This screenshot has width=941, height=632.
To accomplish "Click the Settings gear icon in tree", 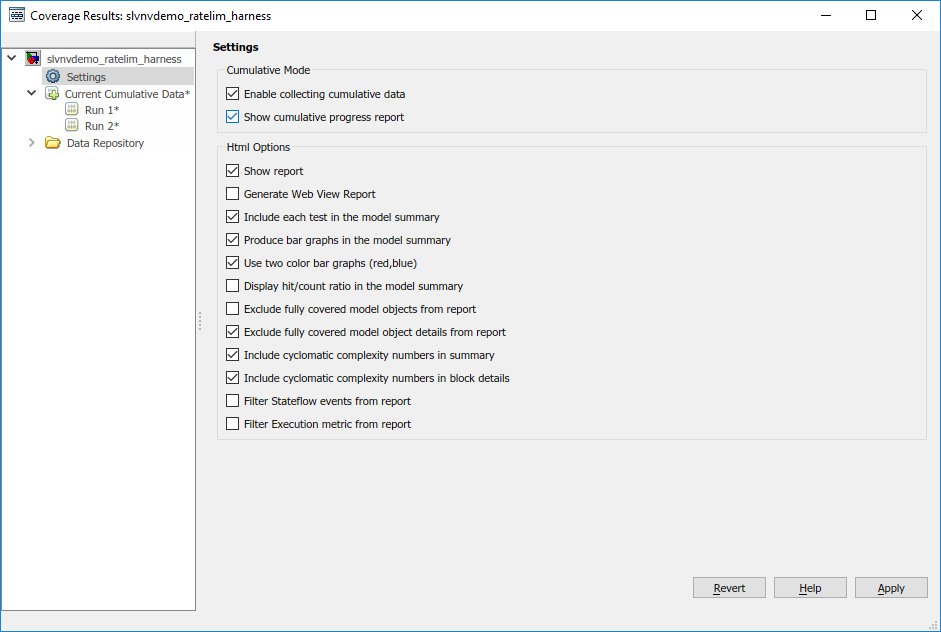I will [x=53, y=77].
